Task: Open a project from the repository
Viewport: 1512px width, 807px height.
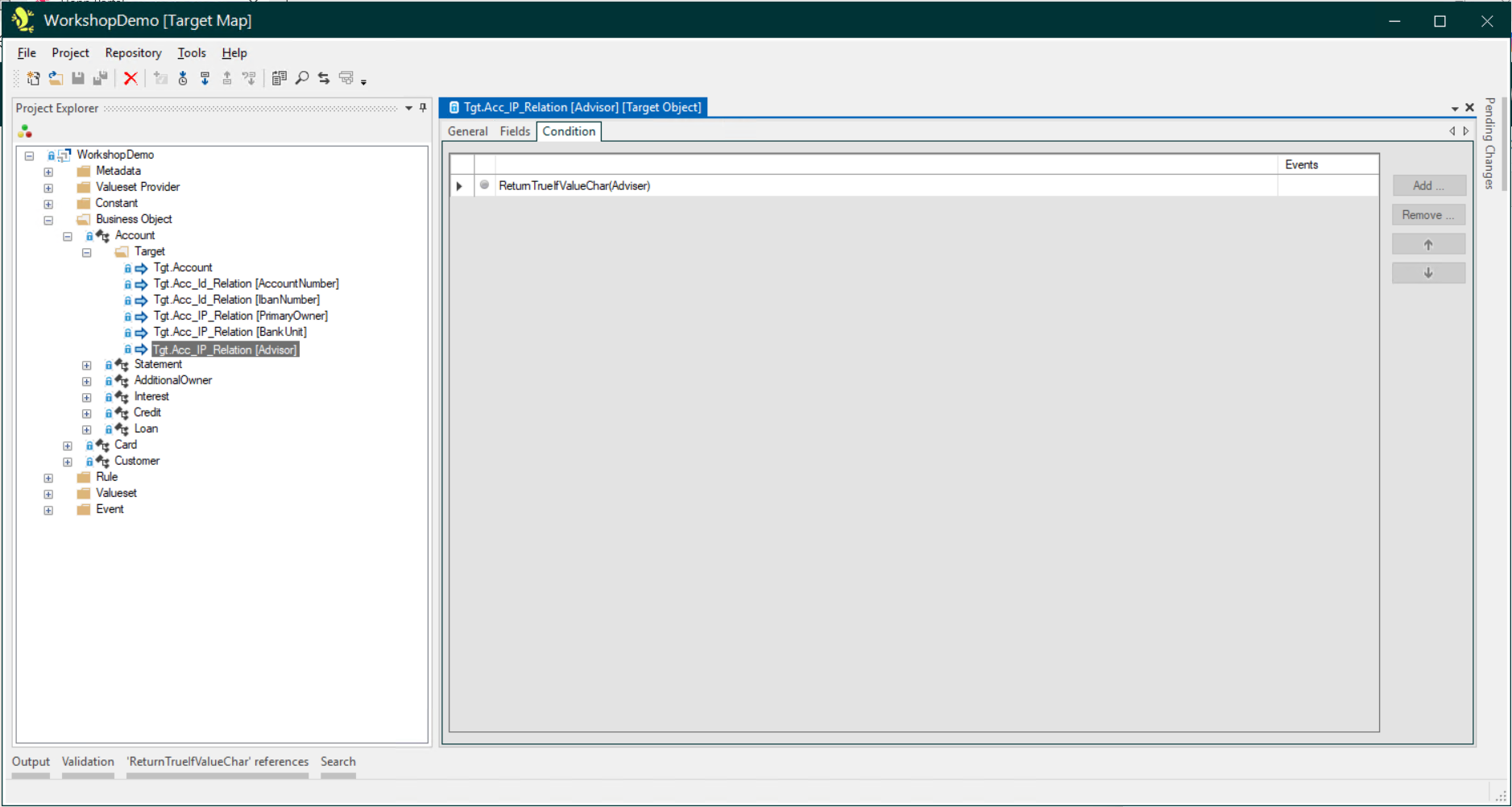Action: (x=56, y=78)
